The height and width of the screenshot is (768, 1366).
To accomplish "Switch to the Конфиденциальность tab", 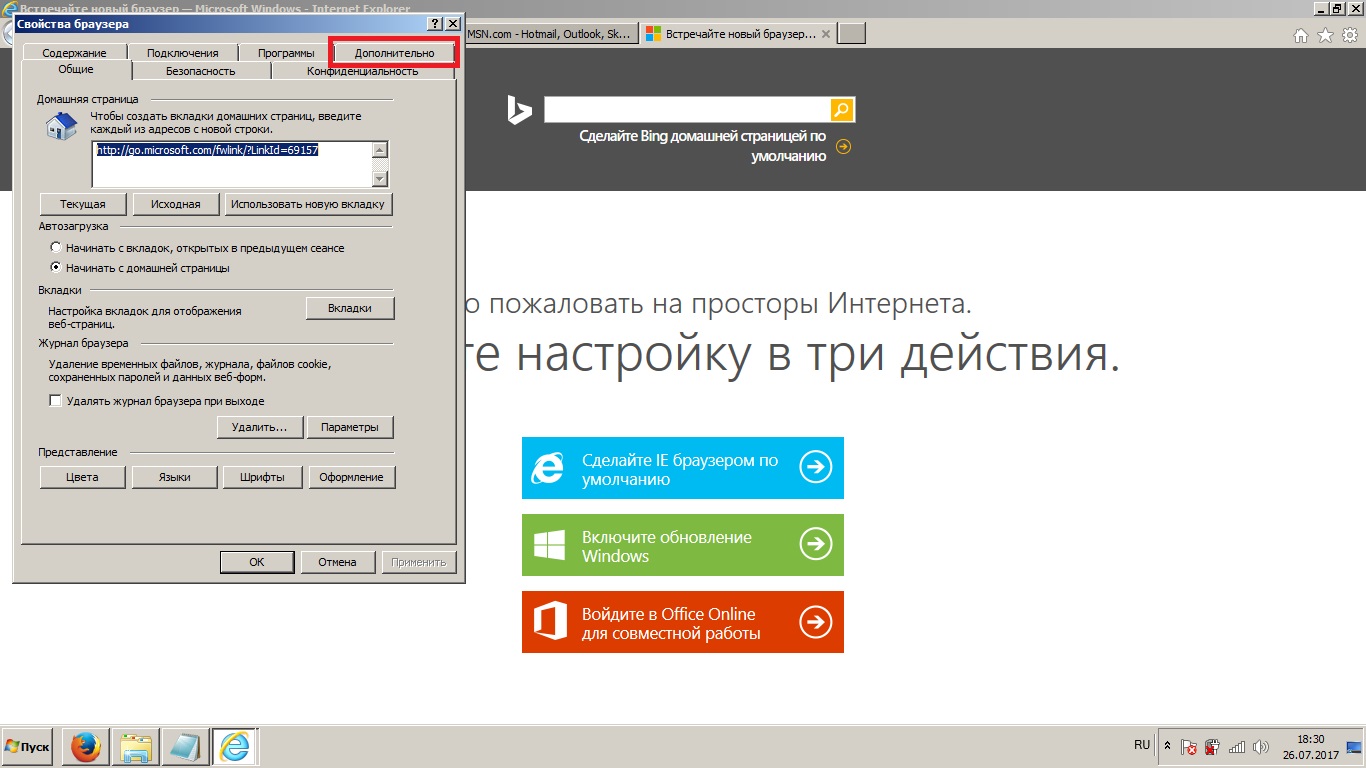I will click(x=362, y=71).
